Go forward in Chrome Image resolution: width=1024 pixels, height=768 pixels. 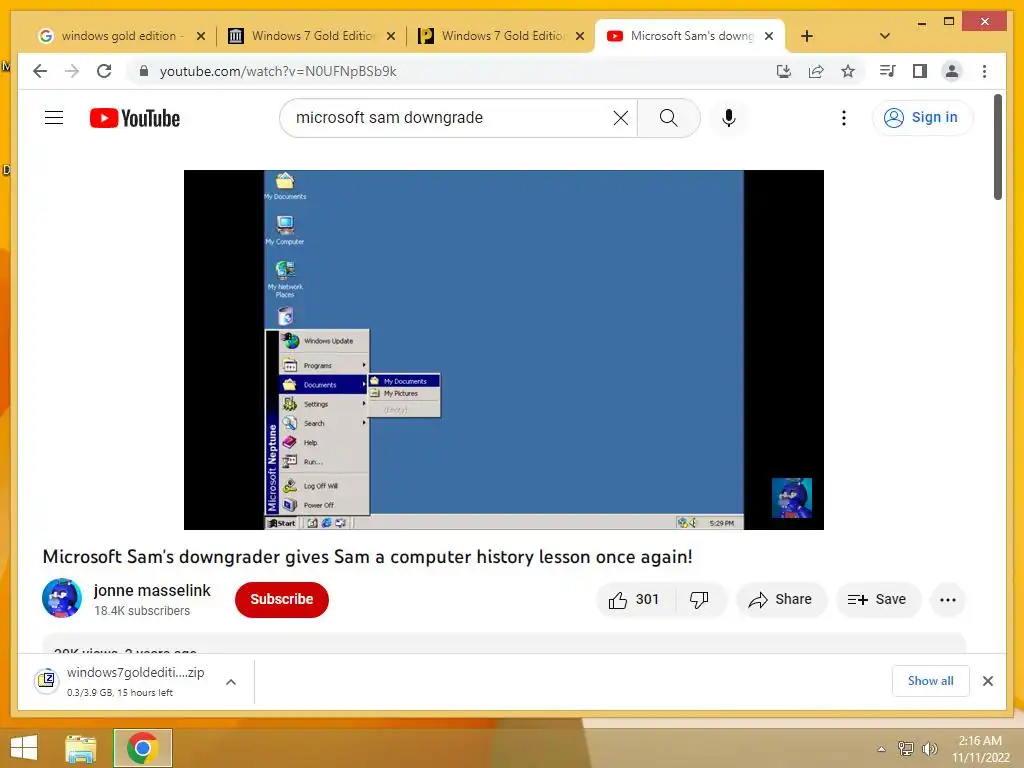[x=72, y=71]
